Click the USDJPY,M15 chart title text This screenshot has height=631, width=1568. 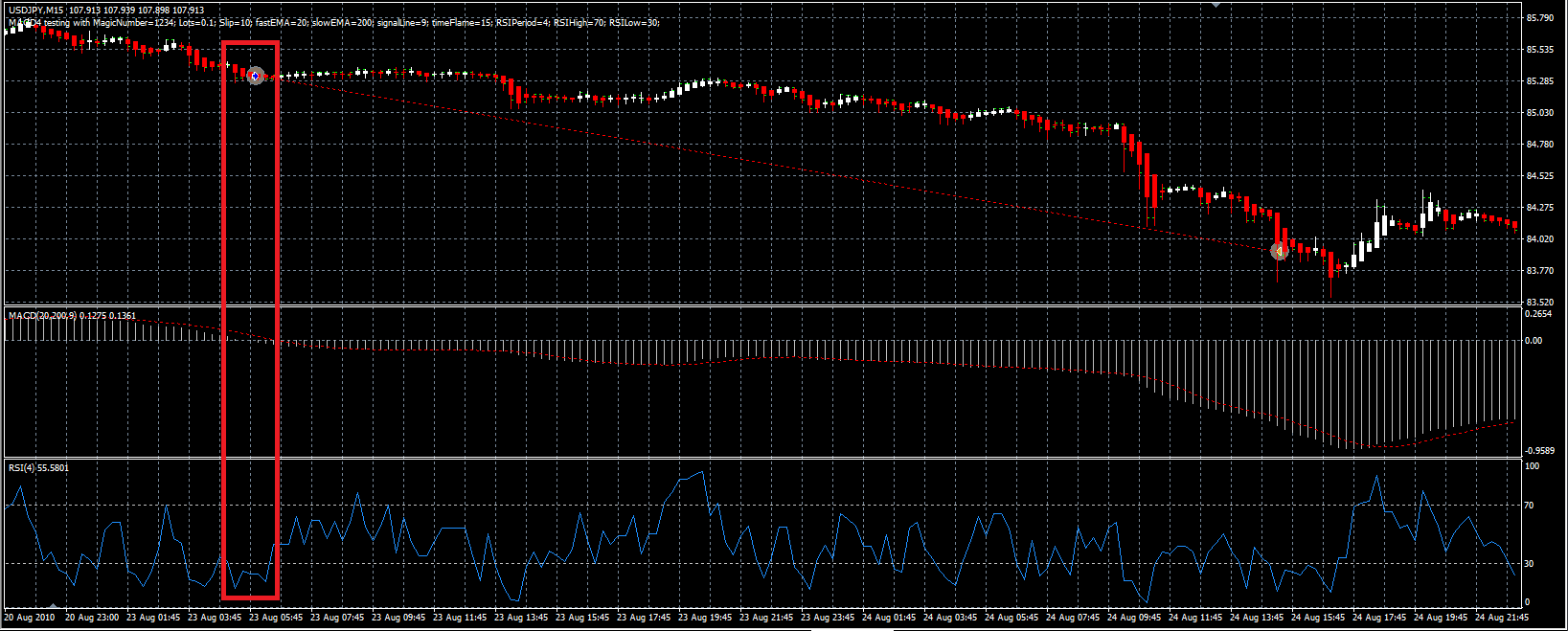[36, 11]
